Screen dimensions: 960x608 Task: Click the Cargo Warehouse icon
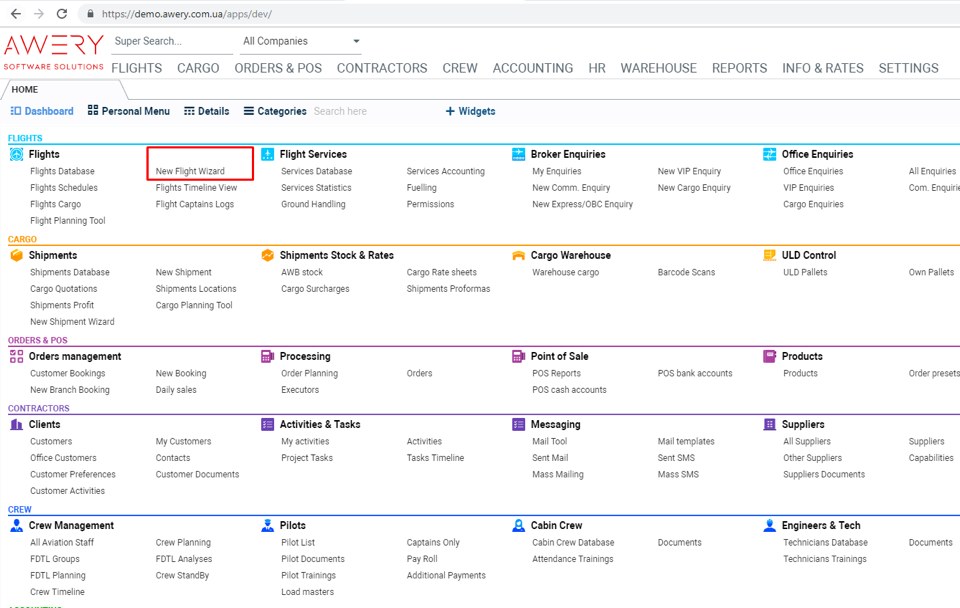pyautogui.click(x=518, y=255)
